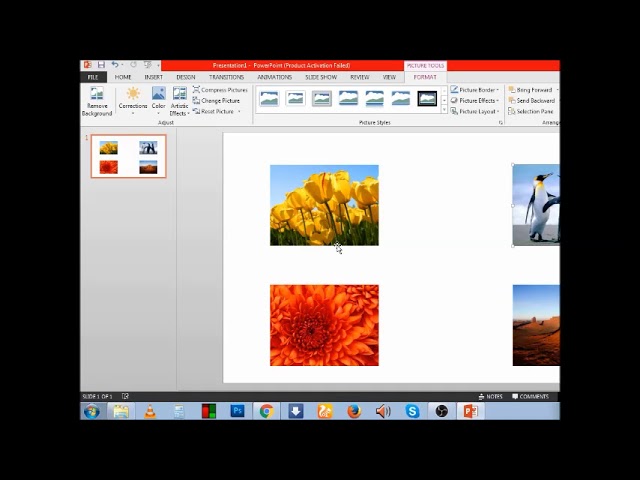Click Compress Pictures

pos(220,90)
